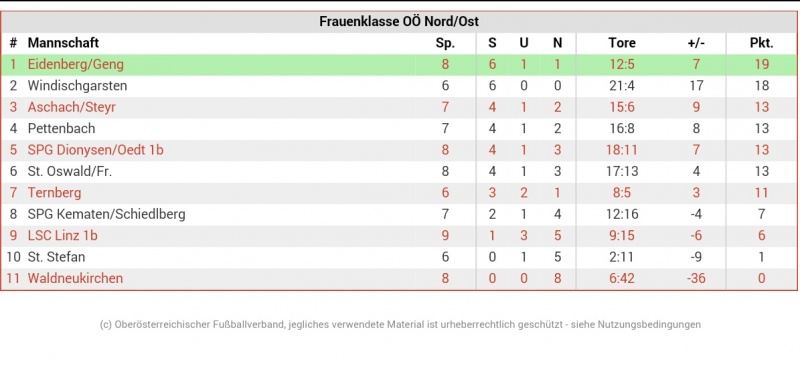Open the Ternberg team entry
Viewport: 800px width, 370px height.
55,193
